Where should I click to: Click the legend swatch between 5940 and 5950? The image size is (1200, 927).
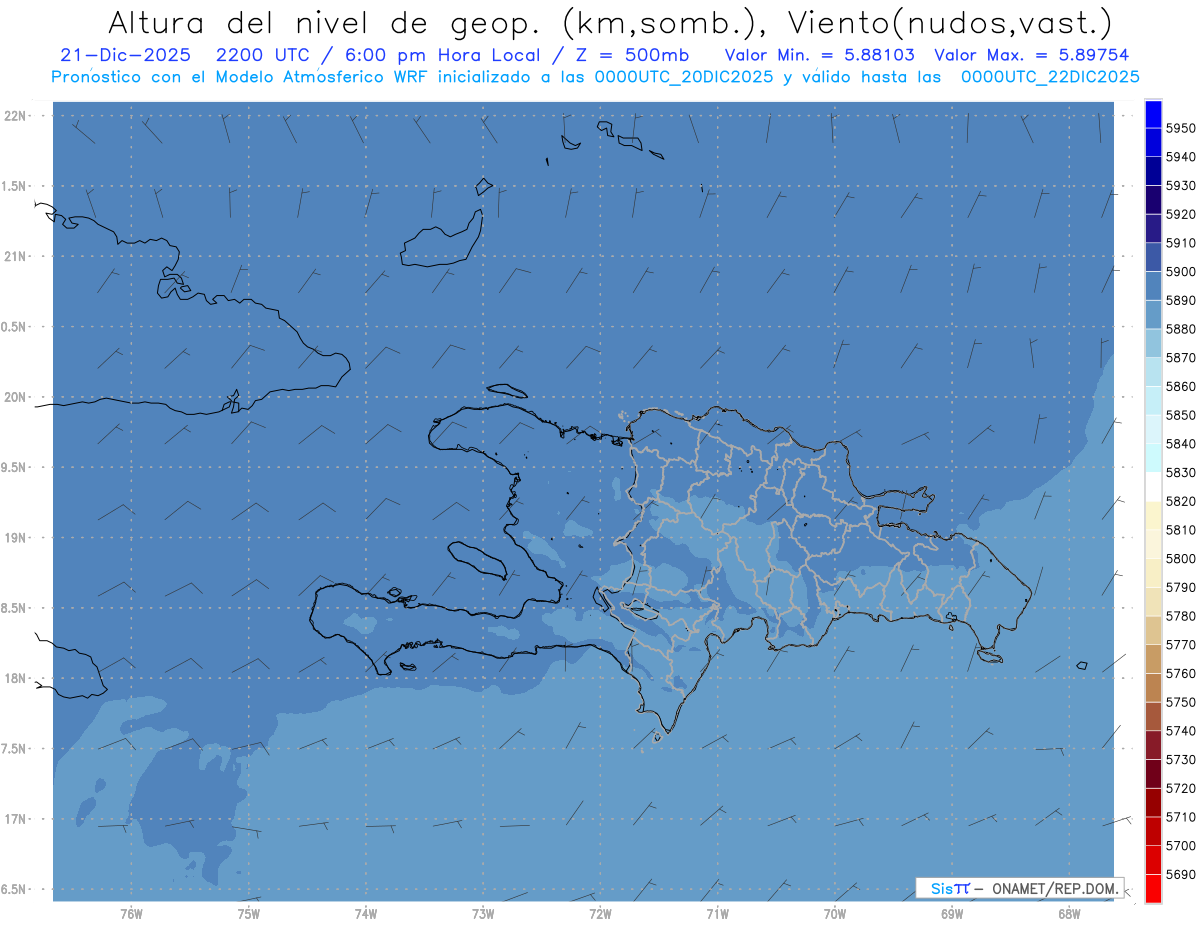pyautogui.click(x=1153, y=143)
